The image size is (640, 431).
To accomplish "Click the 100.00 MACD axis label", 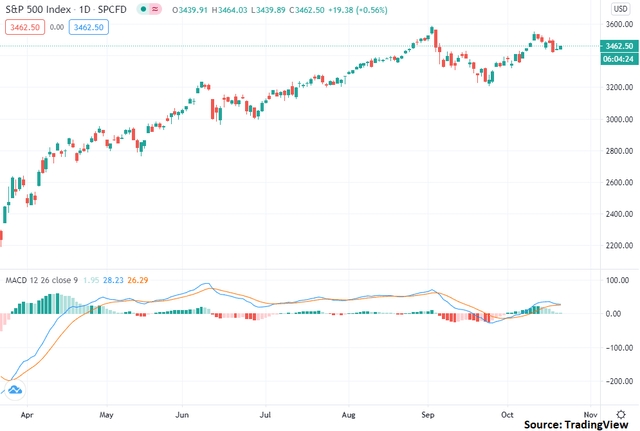I will coord(618,280).
